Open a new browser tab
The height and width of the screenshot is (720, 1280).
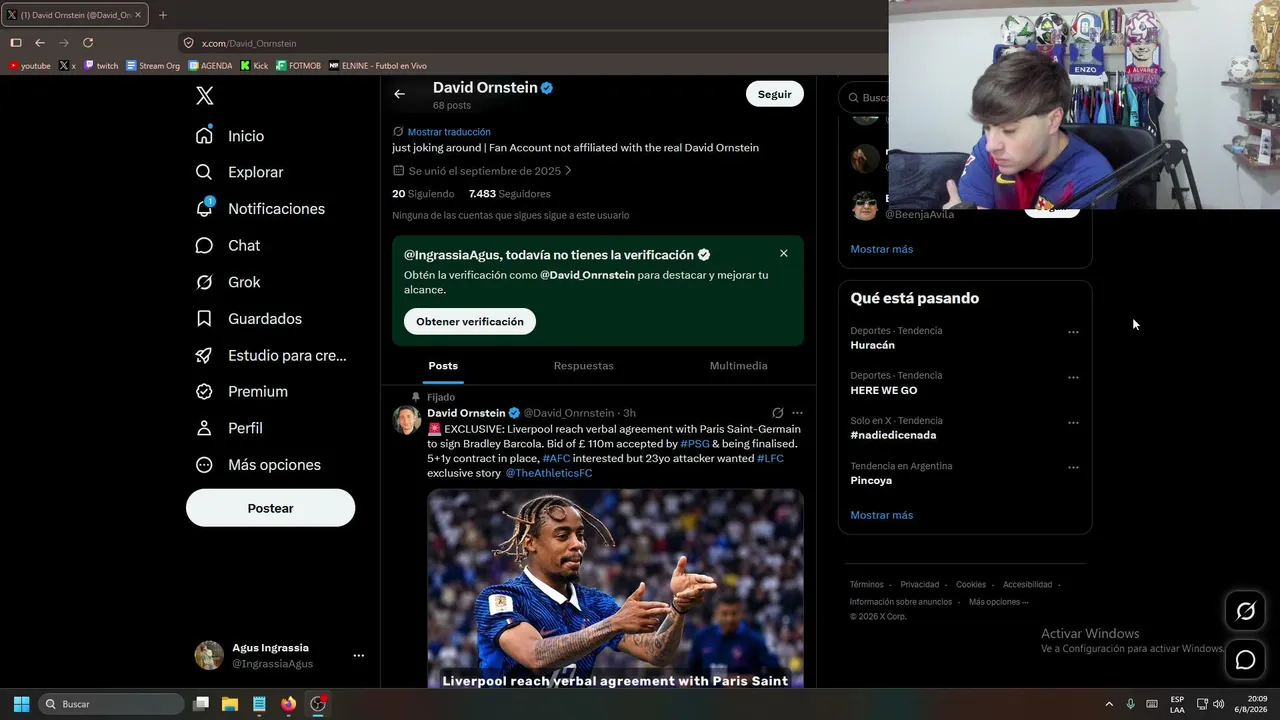click(x=163, y=15)
